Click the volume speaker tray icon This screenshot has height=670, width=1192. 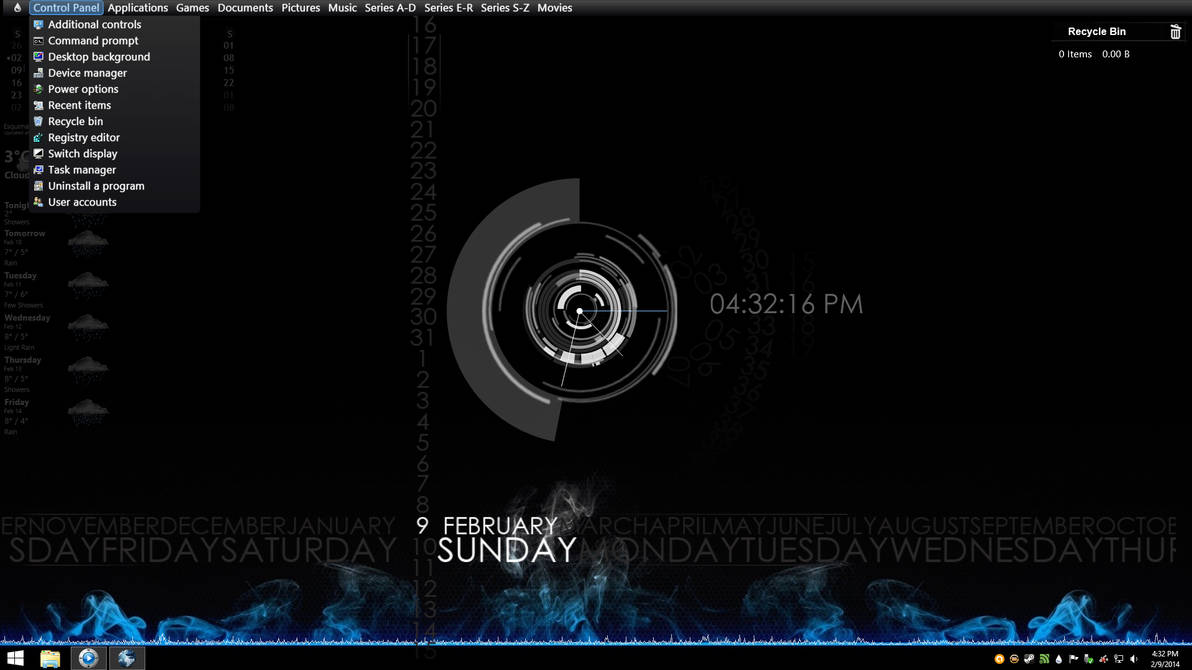pyautogui.click(x=1133, y=659)
